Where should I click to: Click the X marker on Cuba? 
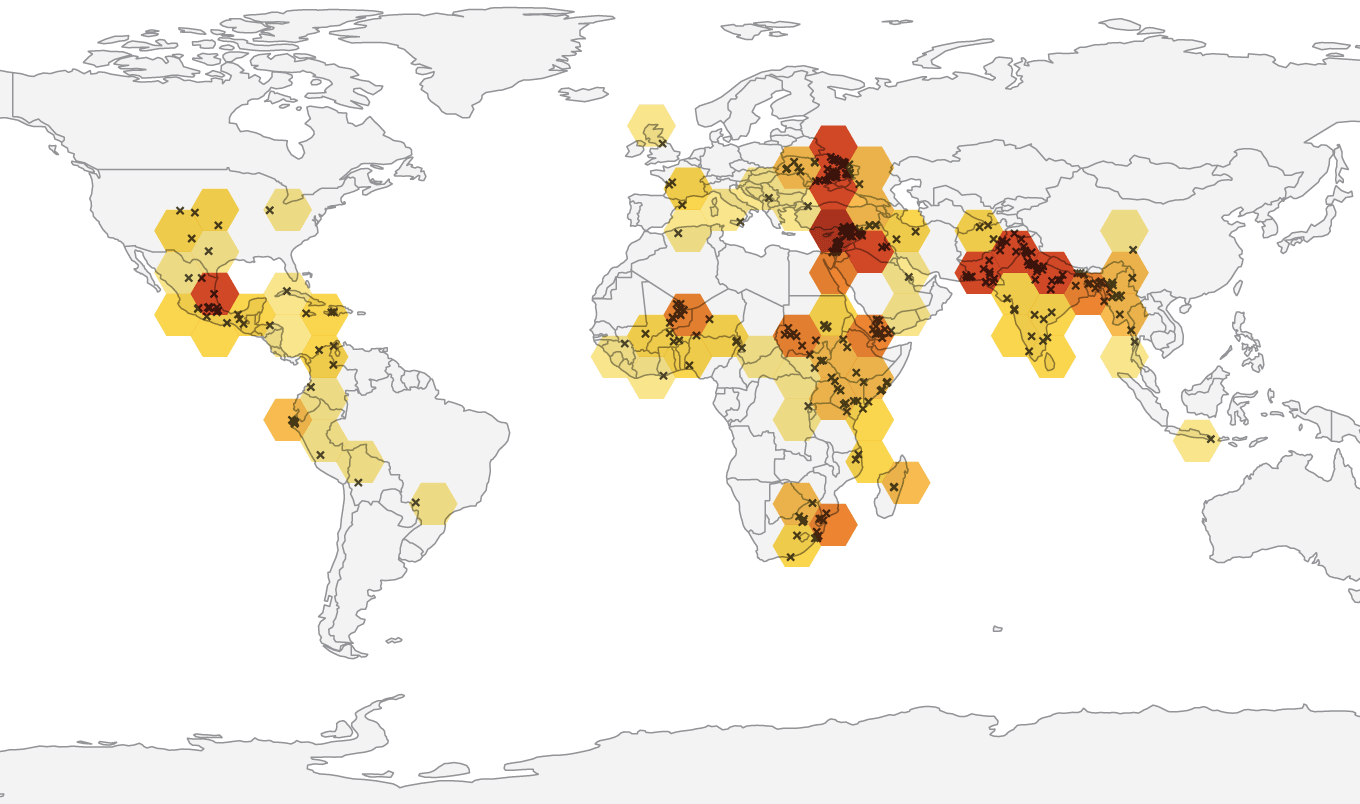click(286, 290)
